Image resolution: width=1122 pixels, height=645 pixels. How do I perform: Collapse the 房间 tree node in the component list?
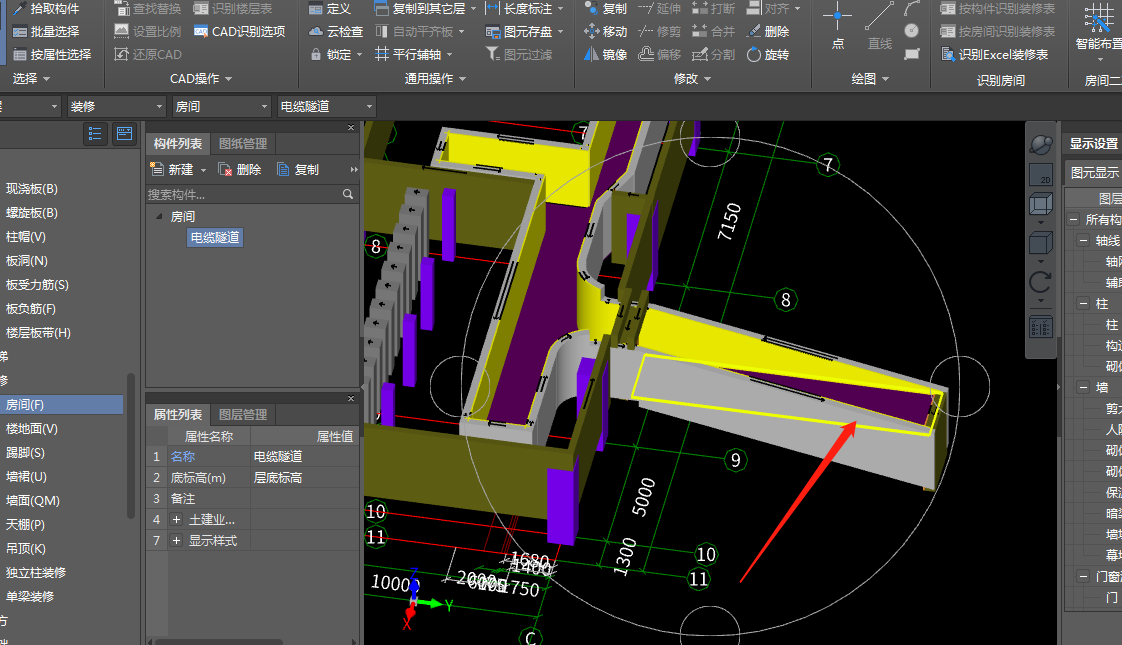click(x=159, y=216)
